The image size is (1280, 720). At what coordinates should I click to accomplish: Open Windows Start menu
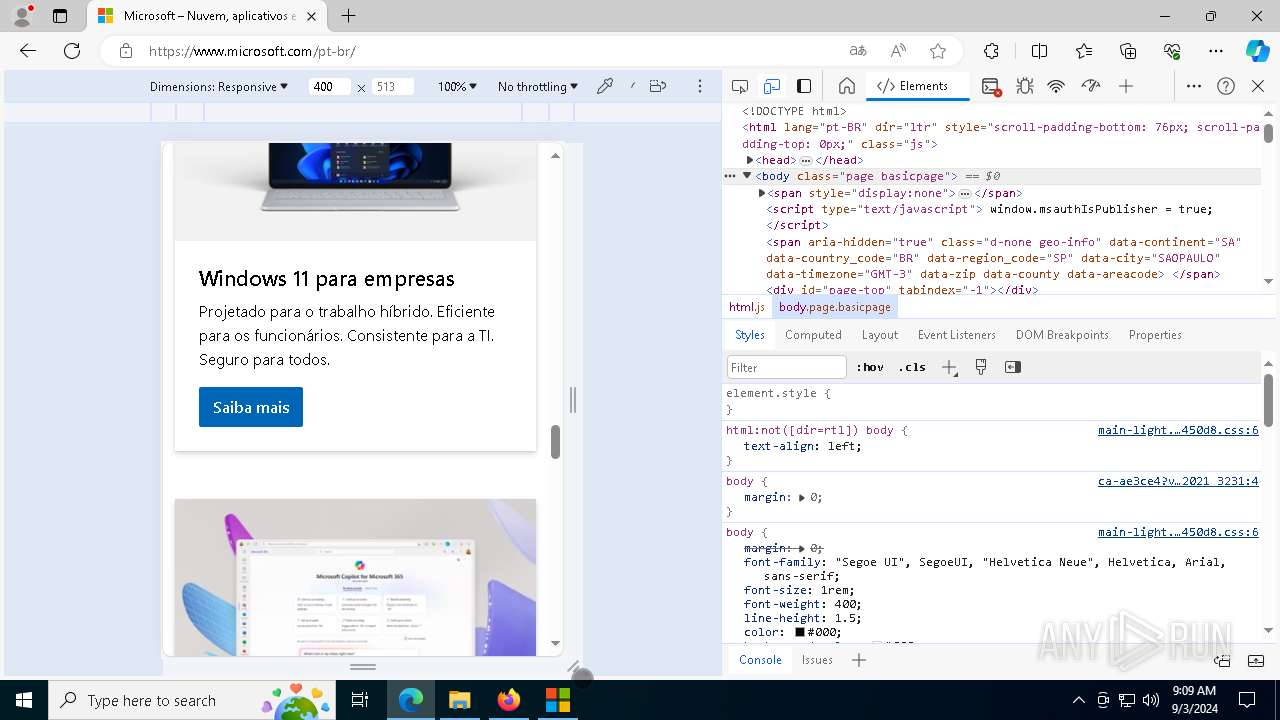pos(24,700)
